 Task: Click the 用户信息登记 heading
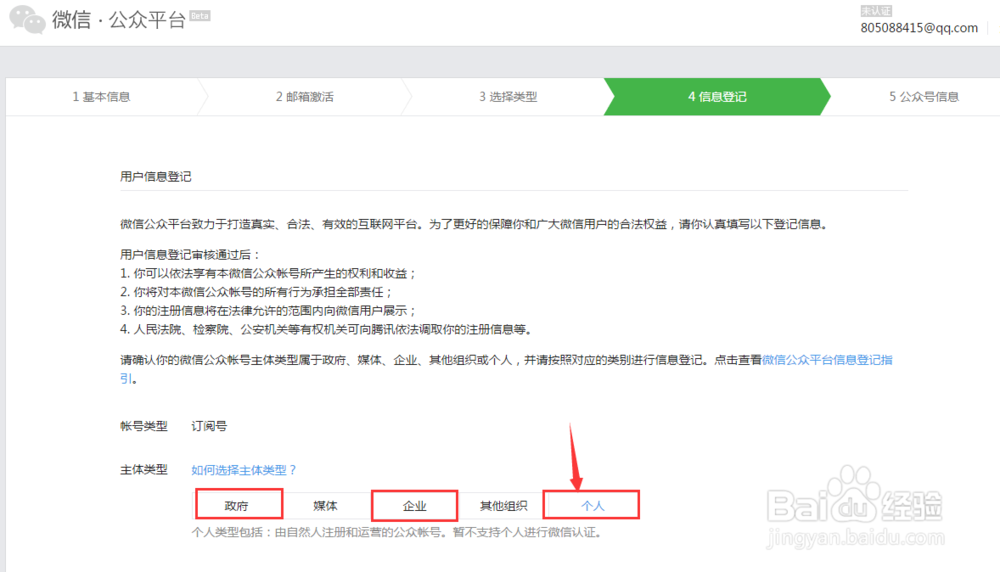point(156,177)
